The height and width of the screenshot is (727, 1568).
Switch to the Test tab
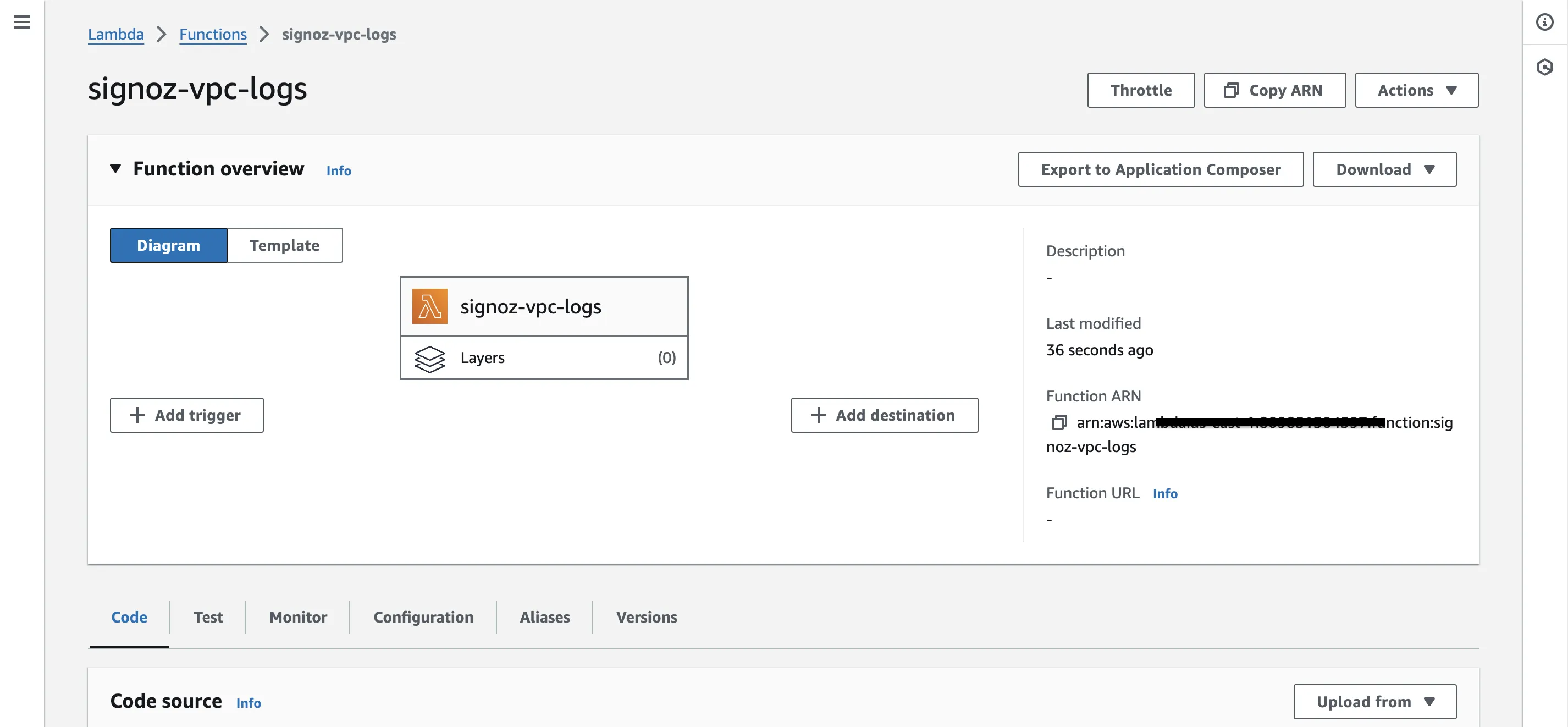(208, 617)
